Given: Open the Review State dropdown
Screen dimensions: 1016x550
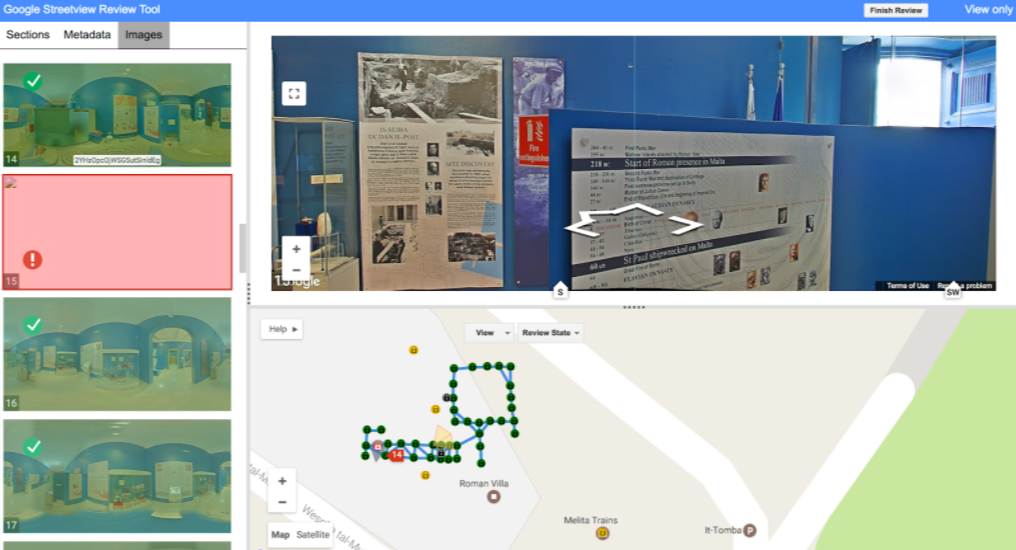Looking at the screenshot, I should click(550, 333).
